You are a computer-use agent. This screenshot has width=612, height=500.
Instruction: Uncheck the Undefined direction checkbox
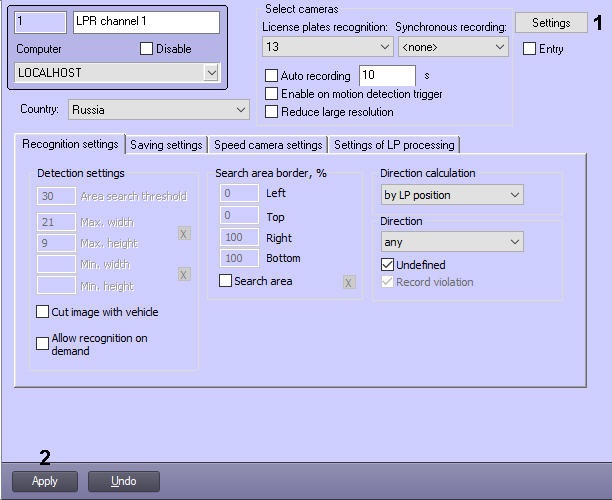click(x=388, y=265)
